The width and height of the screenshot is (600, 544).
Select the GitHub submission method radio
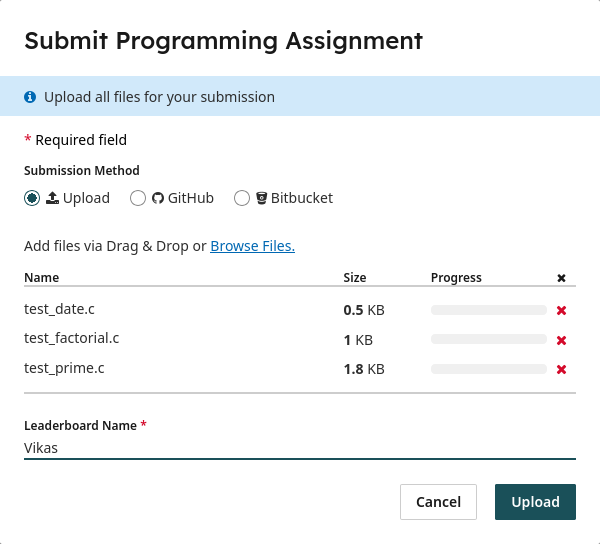pos(138,198)
